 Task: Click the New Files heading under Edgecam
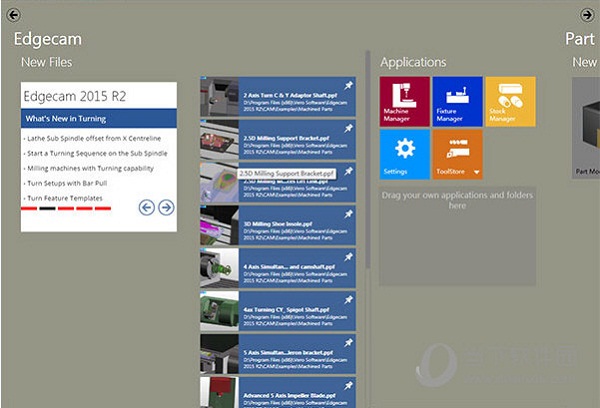pos(47,62)
